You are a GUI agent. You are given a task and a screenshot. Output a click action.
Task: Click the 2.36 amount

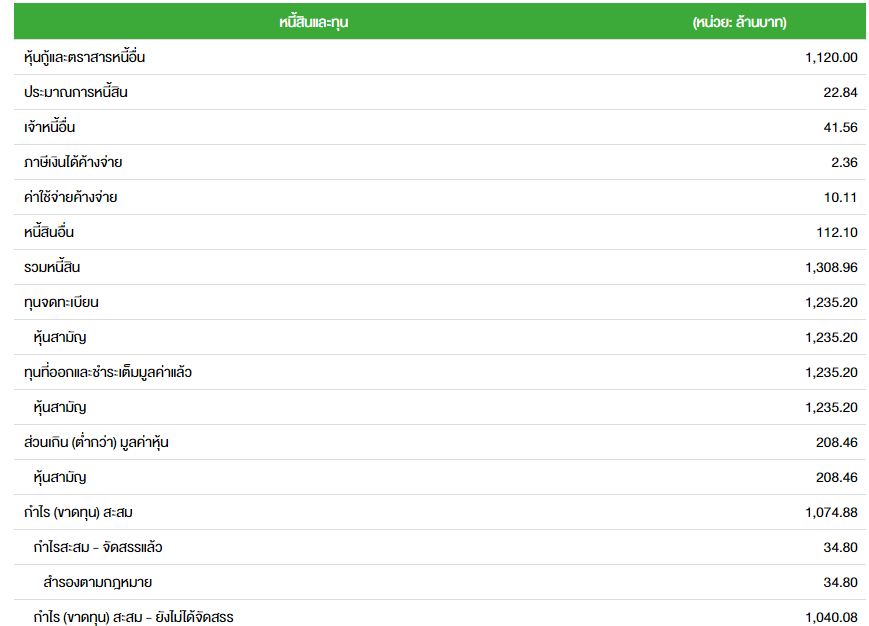[844, 162]
